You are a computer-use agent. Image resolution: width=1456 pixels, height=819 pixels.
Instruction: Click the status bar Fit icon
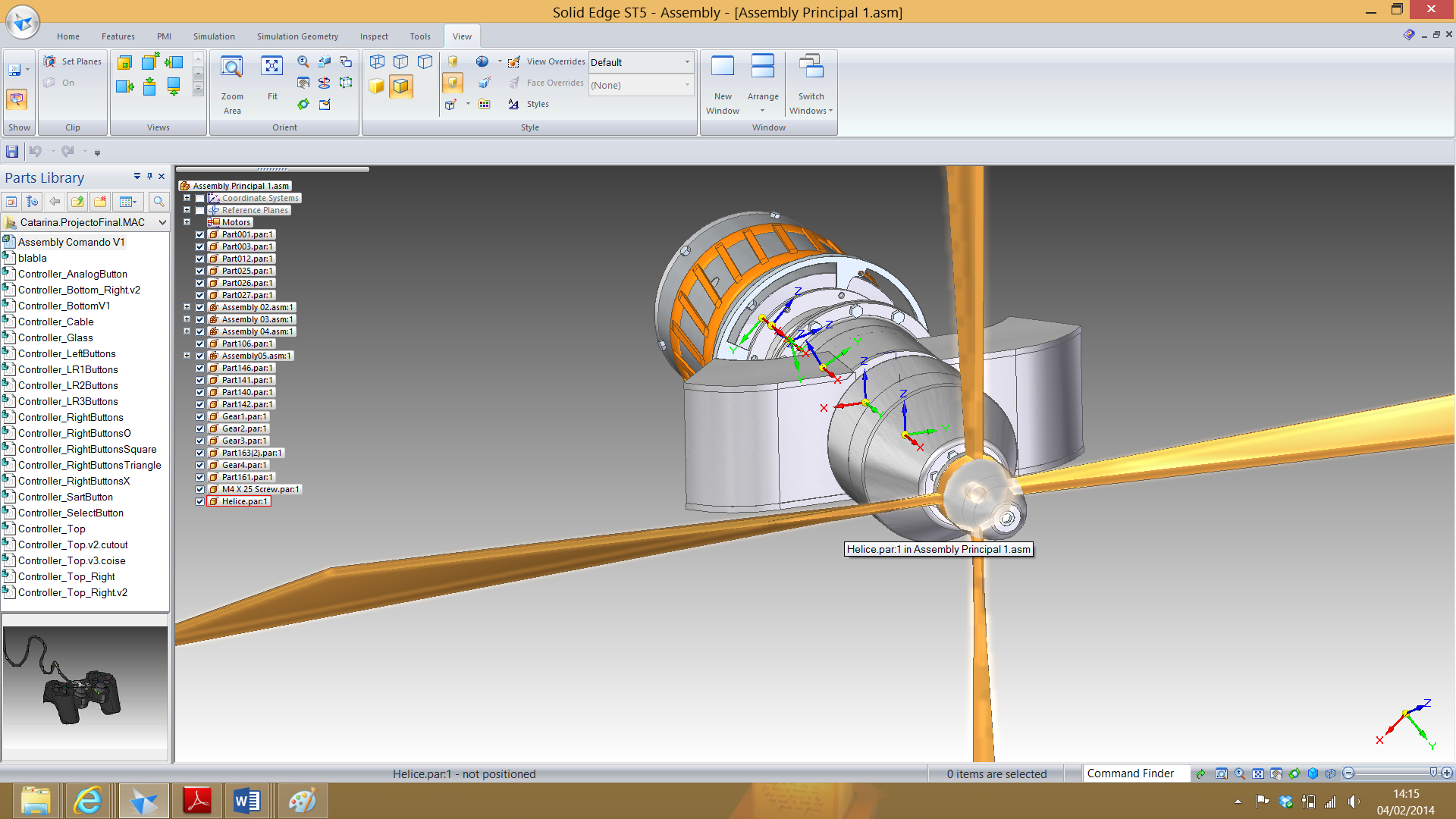pos(1258,773)
